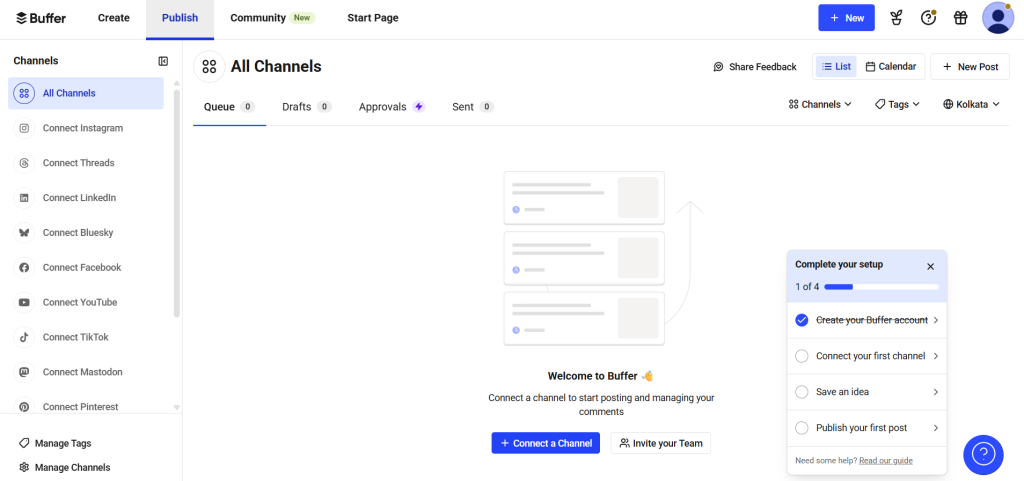Click the YouTube icon in sidebar
The width and height of the screenshot is (1024, 481).
coord(24,302)
